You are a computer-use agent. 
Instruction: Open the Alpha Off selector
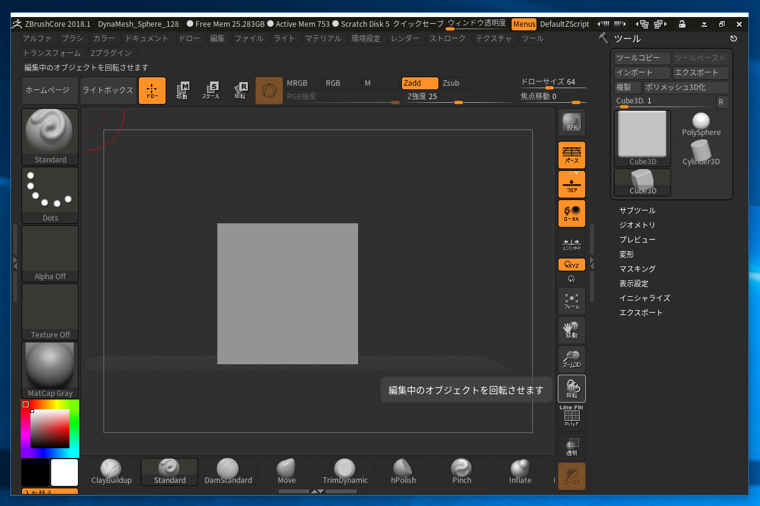coord(50,253)
